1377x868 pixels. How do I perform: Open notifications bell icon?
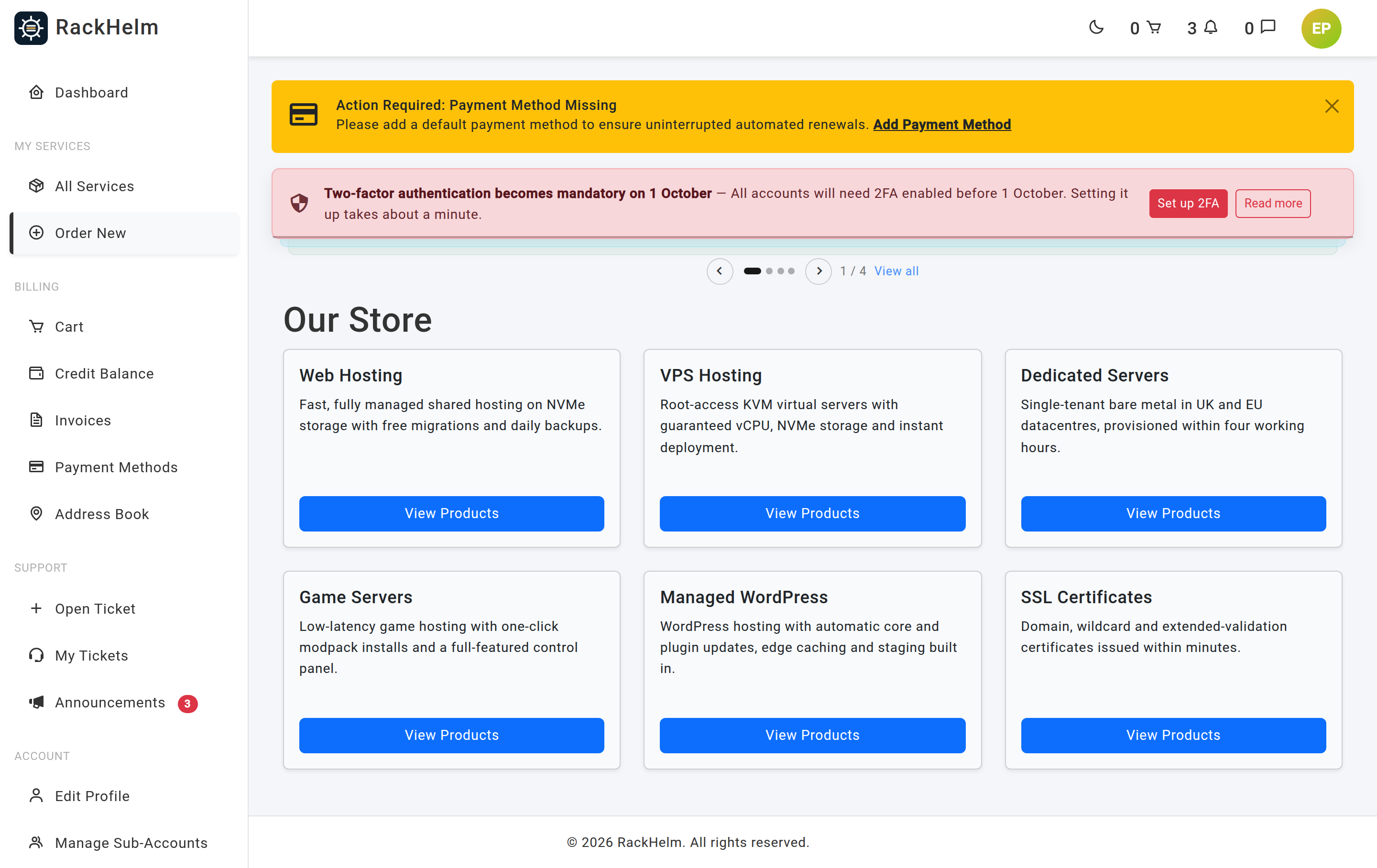tap(1211, 27)
